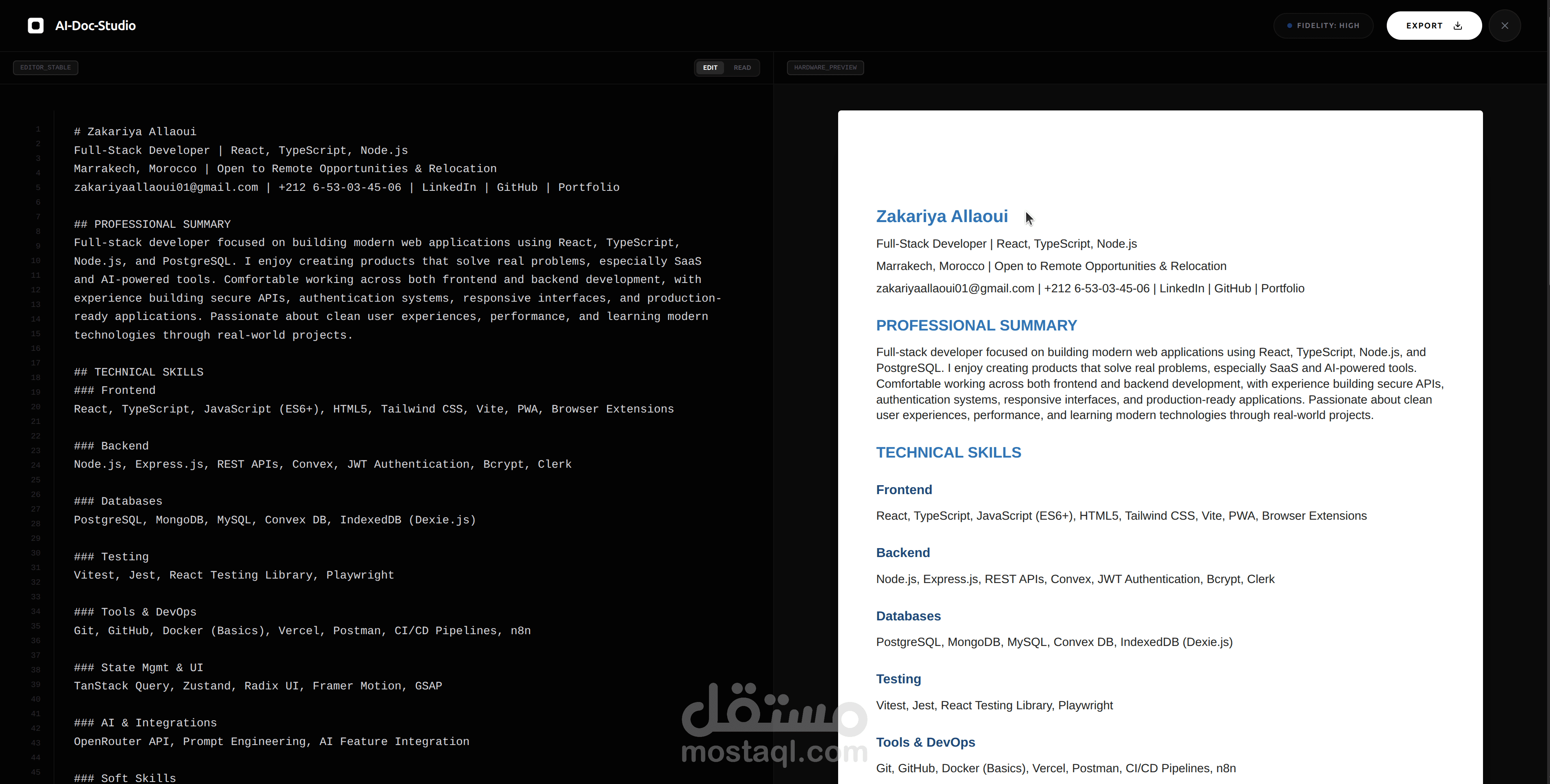
Task: Click the HARDWARE_PREVIEW badge
Action: 825,67
